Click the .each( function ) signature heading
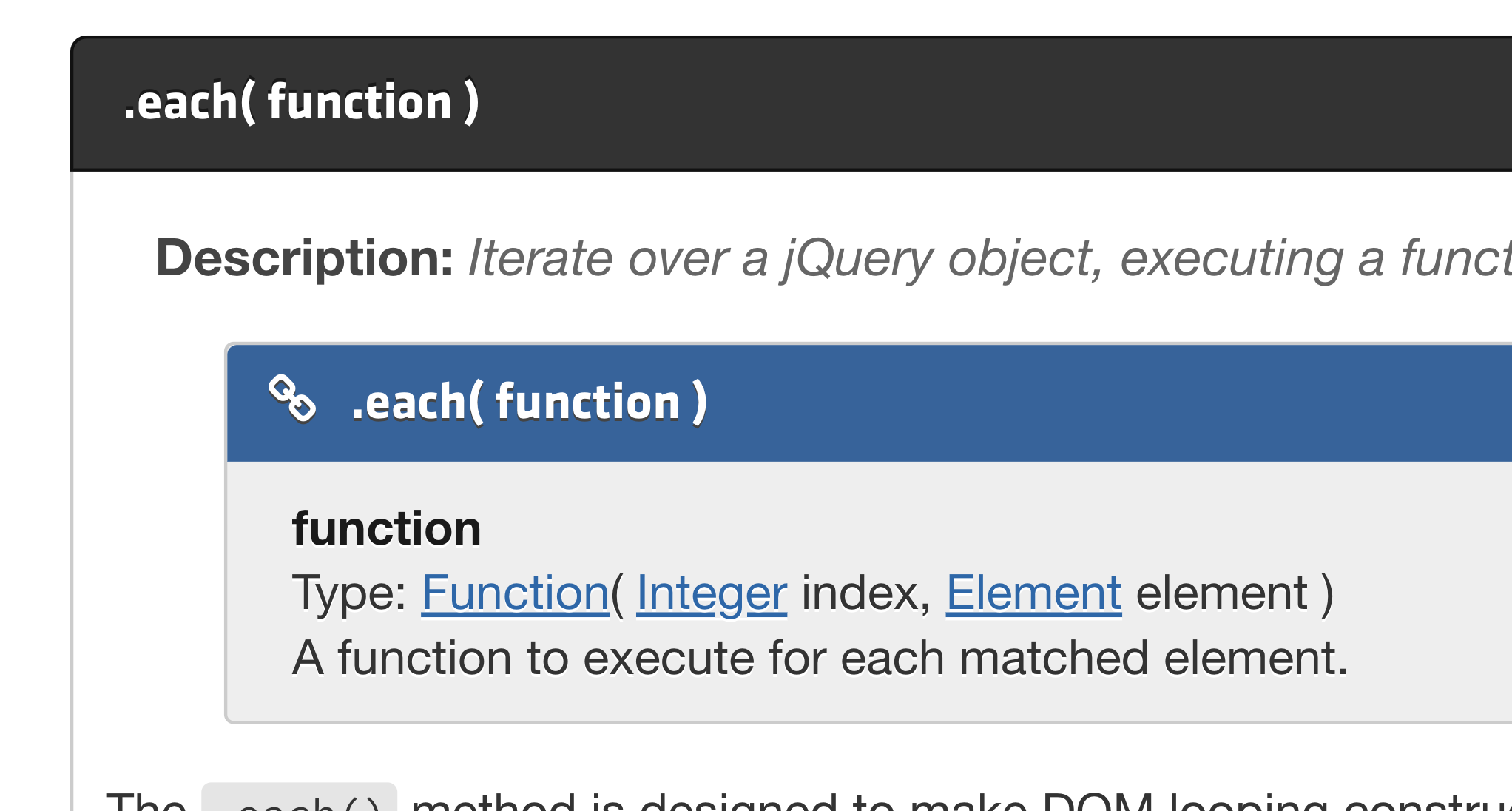This screenshot has height=811, width=1512. [529, 400]
